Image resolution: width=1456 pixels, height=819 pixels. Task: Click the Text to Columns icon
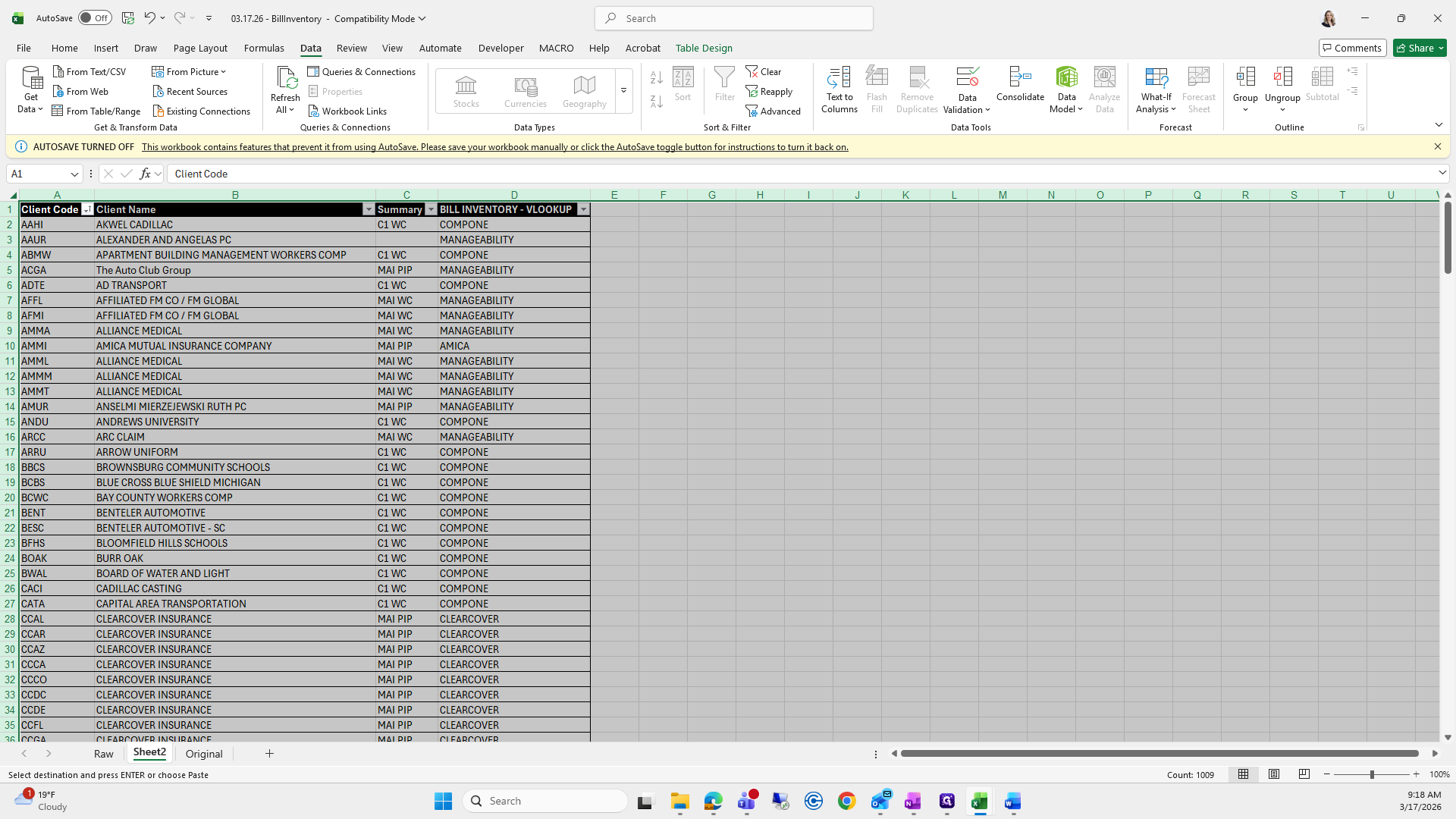click(839, 77)
